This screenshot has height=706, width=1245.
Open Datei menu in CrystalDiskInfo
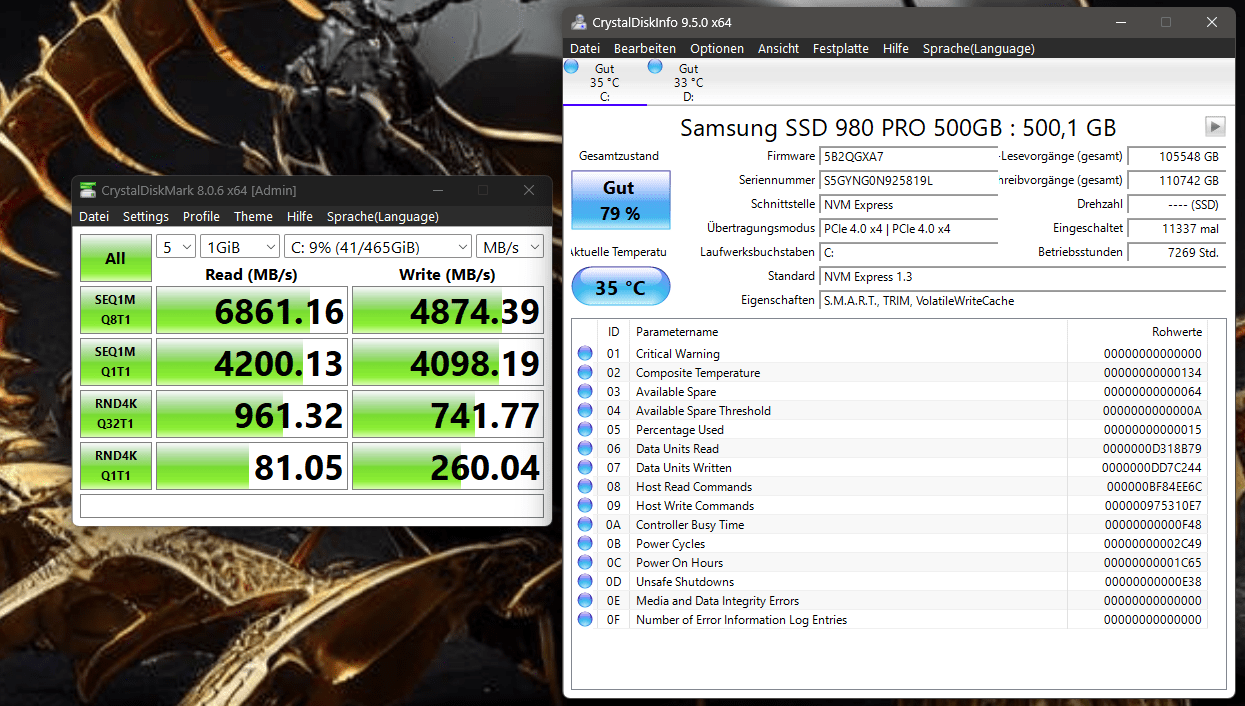tap(585, 48)
